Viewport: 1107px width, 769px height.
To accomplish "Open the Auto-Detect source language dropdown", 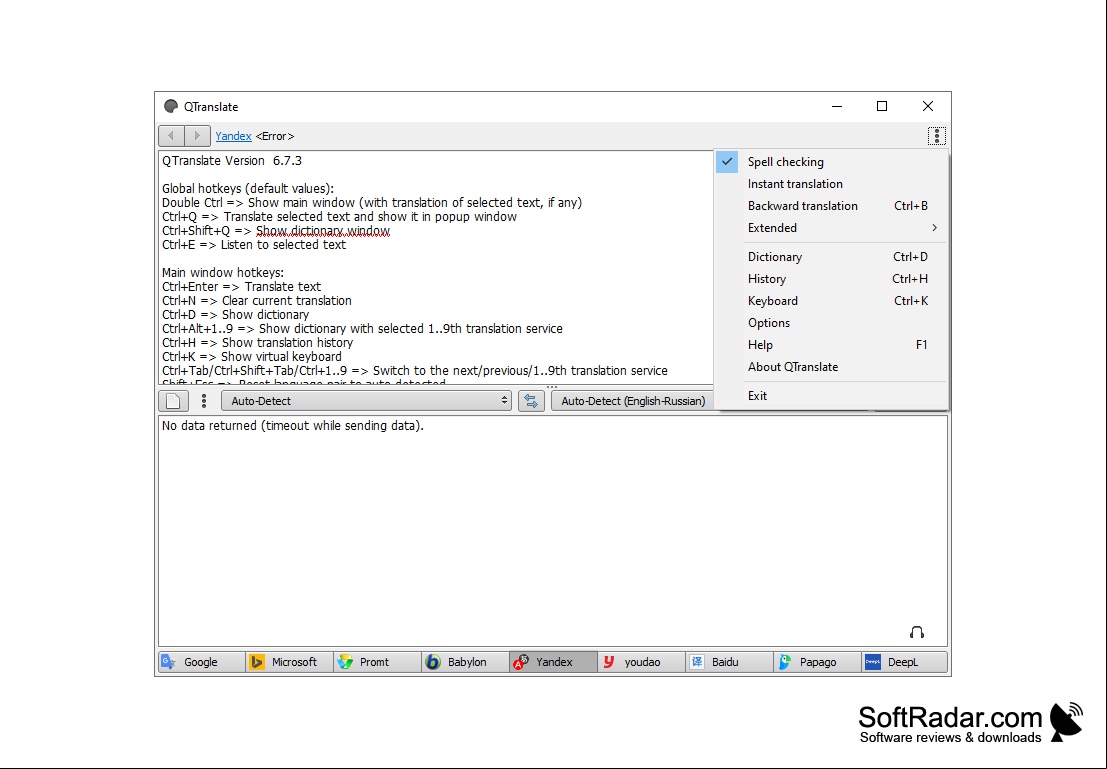I will [366, 401].
